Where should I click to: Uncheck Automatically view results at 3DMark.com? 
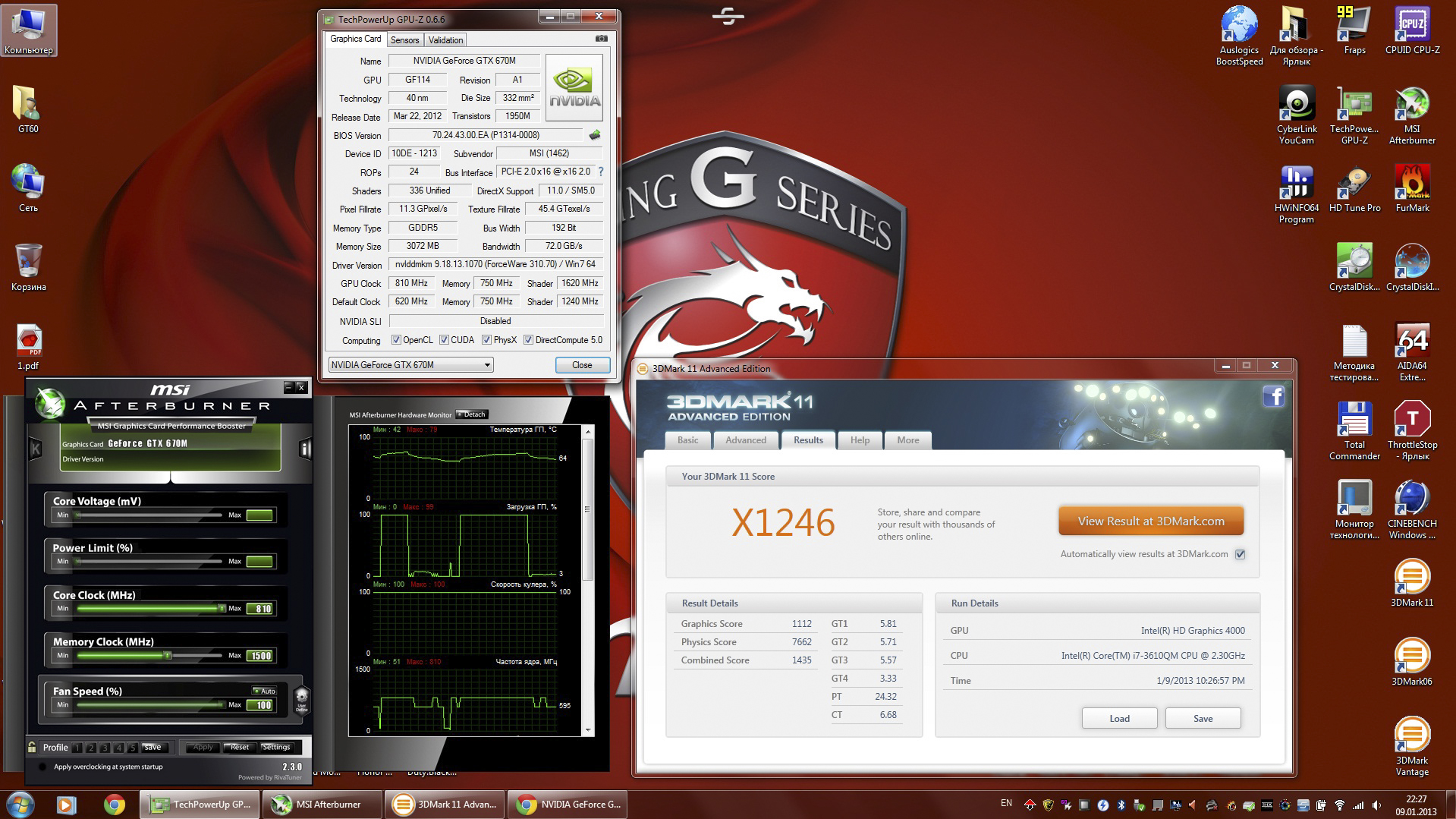tap(1240, 554)
